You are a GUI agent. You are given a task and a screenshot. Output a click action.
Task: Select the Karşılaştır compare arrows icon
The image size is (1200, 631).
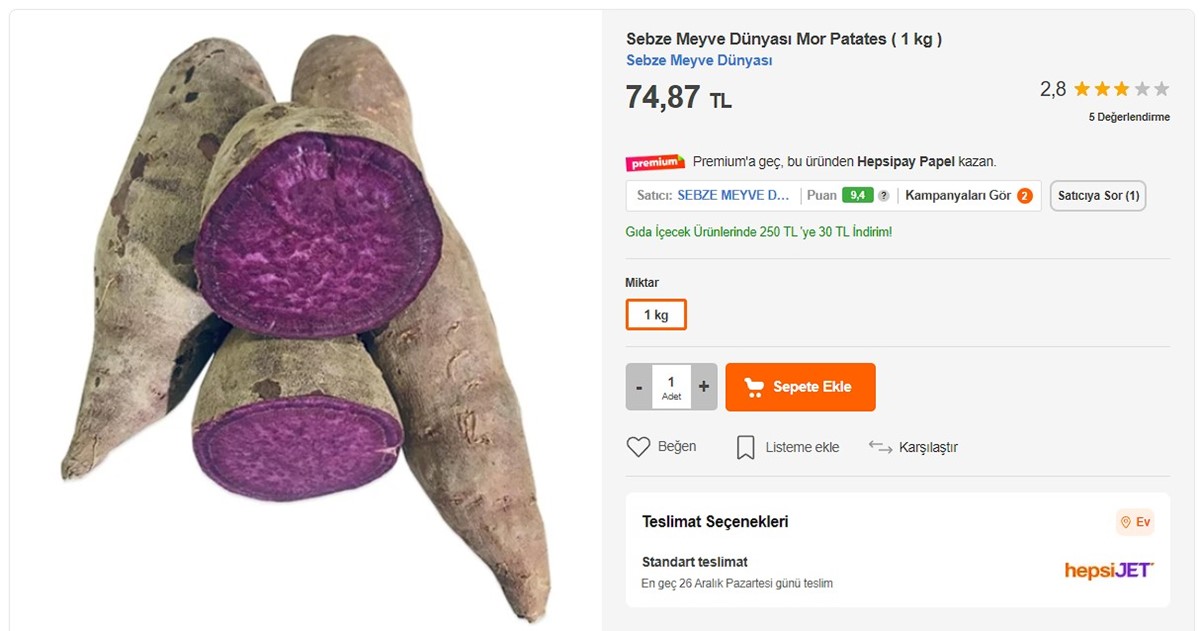tap(880, 446)
